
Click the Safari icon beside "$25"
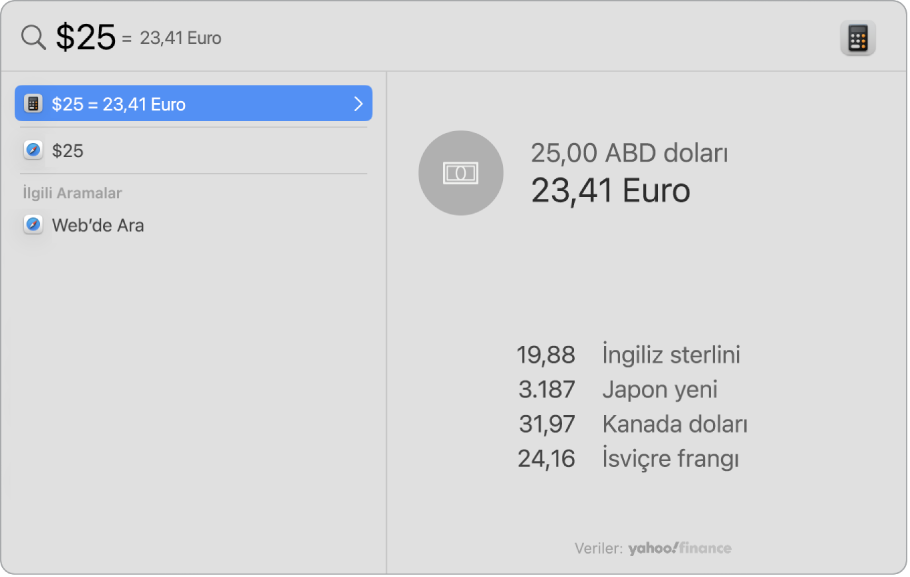tap(33, 151)
